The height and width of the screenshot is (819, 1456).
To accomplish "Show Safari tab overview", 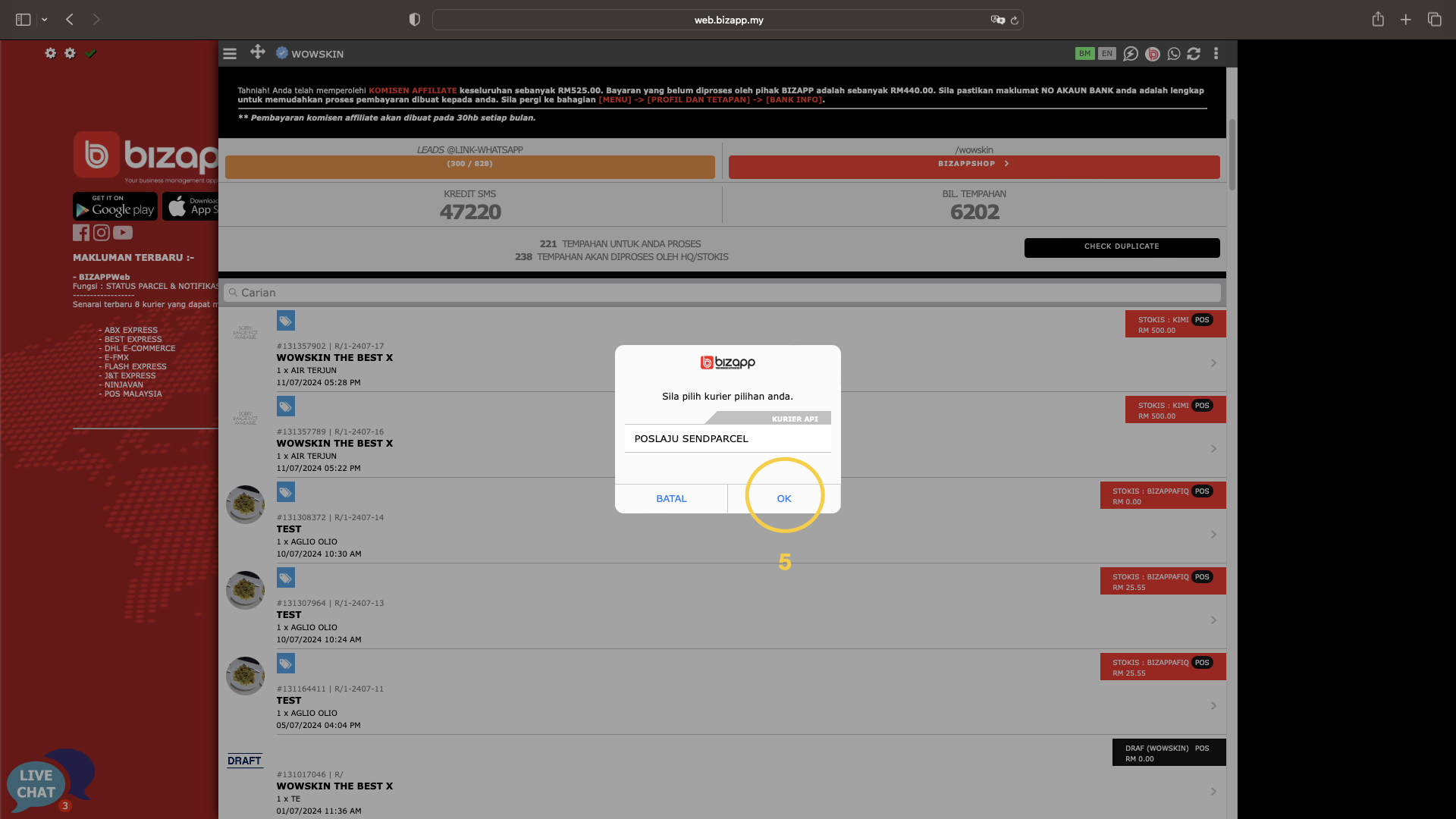I will point(1434,20).
